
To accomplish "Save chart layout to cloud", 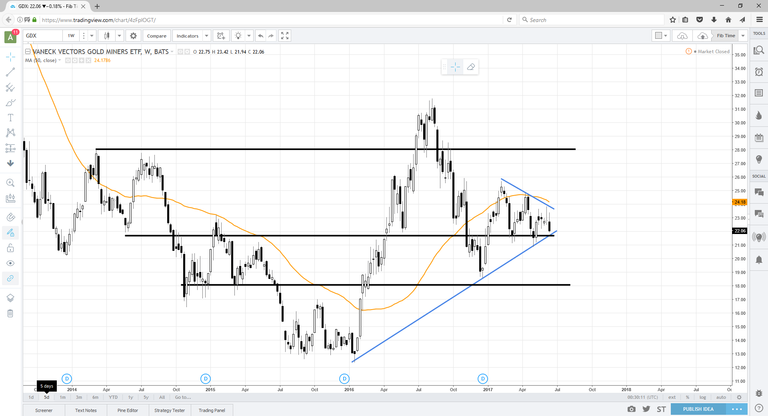I will point(702,36).
